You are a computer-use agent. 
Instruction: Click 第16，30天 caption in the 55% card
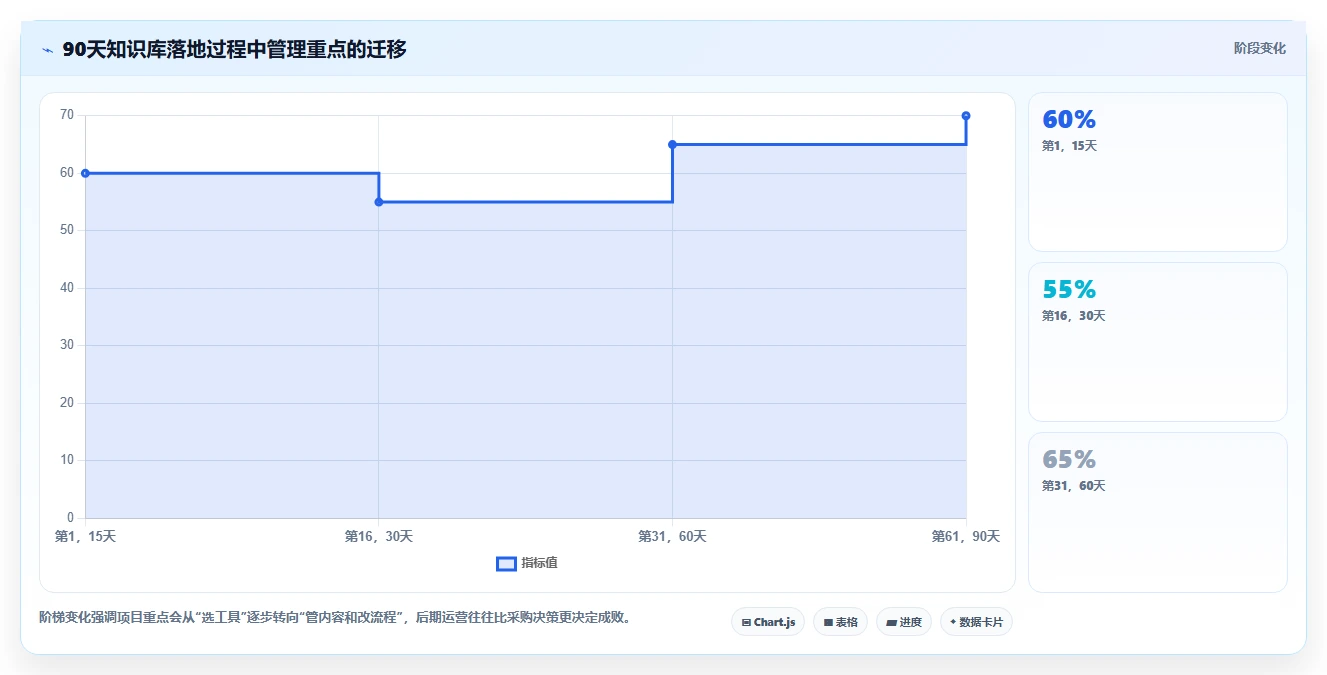(x=1073, y=316)
